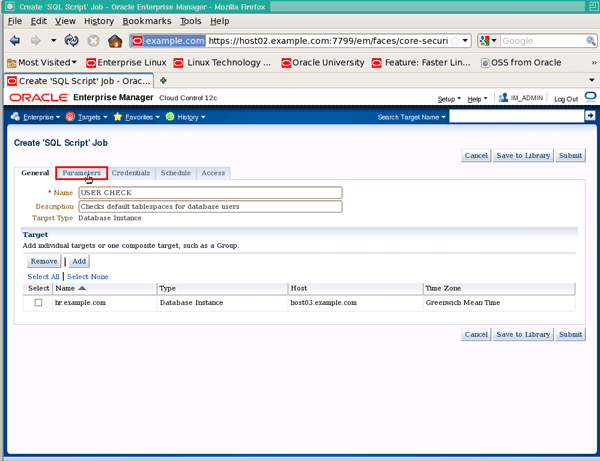Switch to the Access tab
The height and width of the screenshot is (461, 600).
(x=213, y=173)
